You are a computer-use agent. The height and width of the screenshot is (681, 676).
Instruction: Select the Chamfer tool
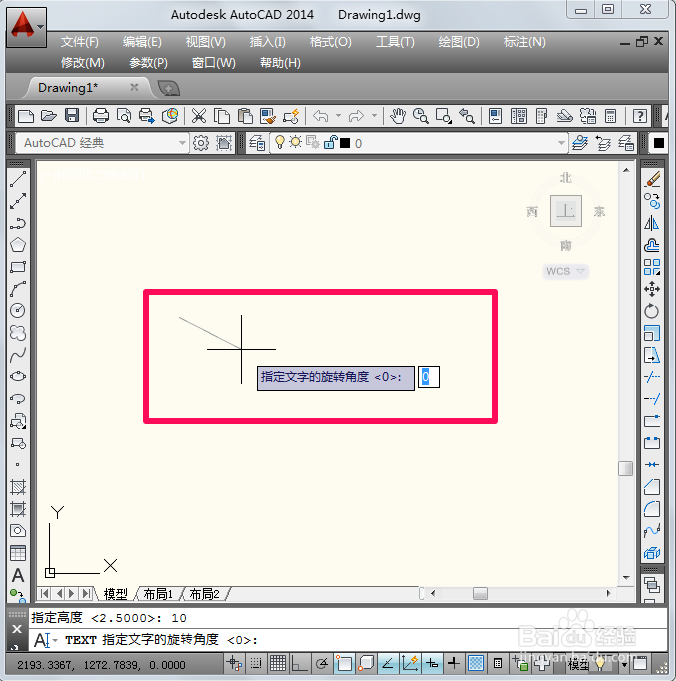(x=652, y=487)
